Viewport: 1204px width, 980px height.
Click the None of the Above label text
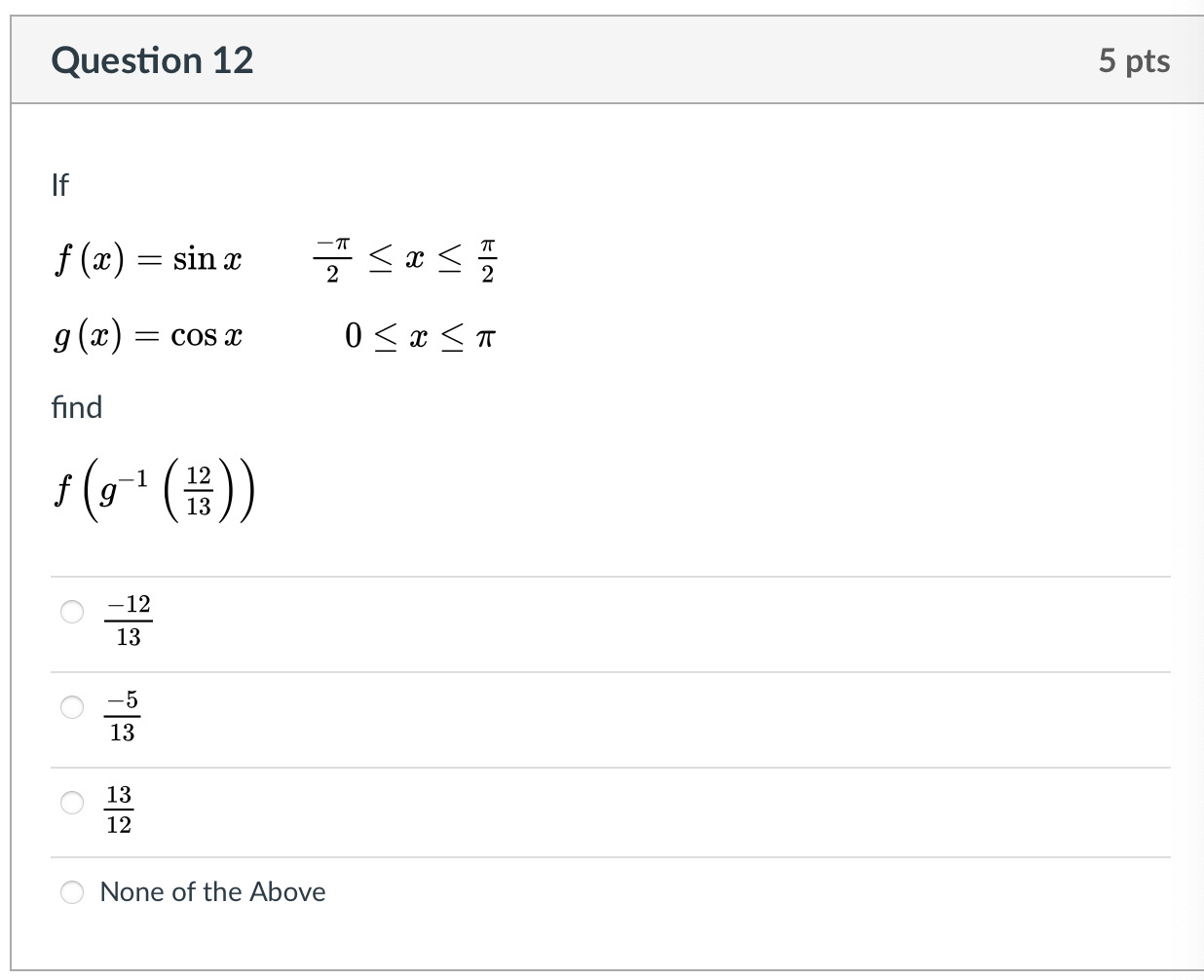coord(211,891)
